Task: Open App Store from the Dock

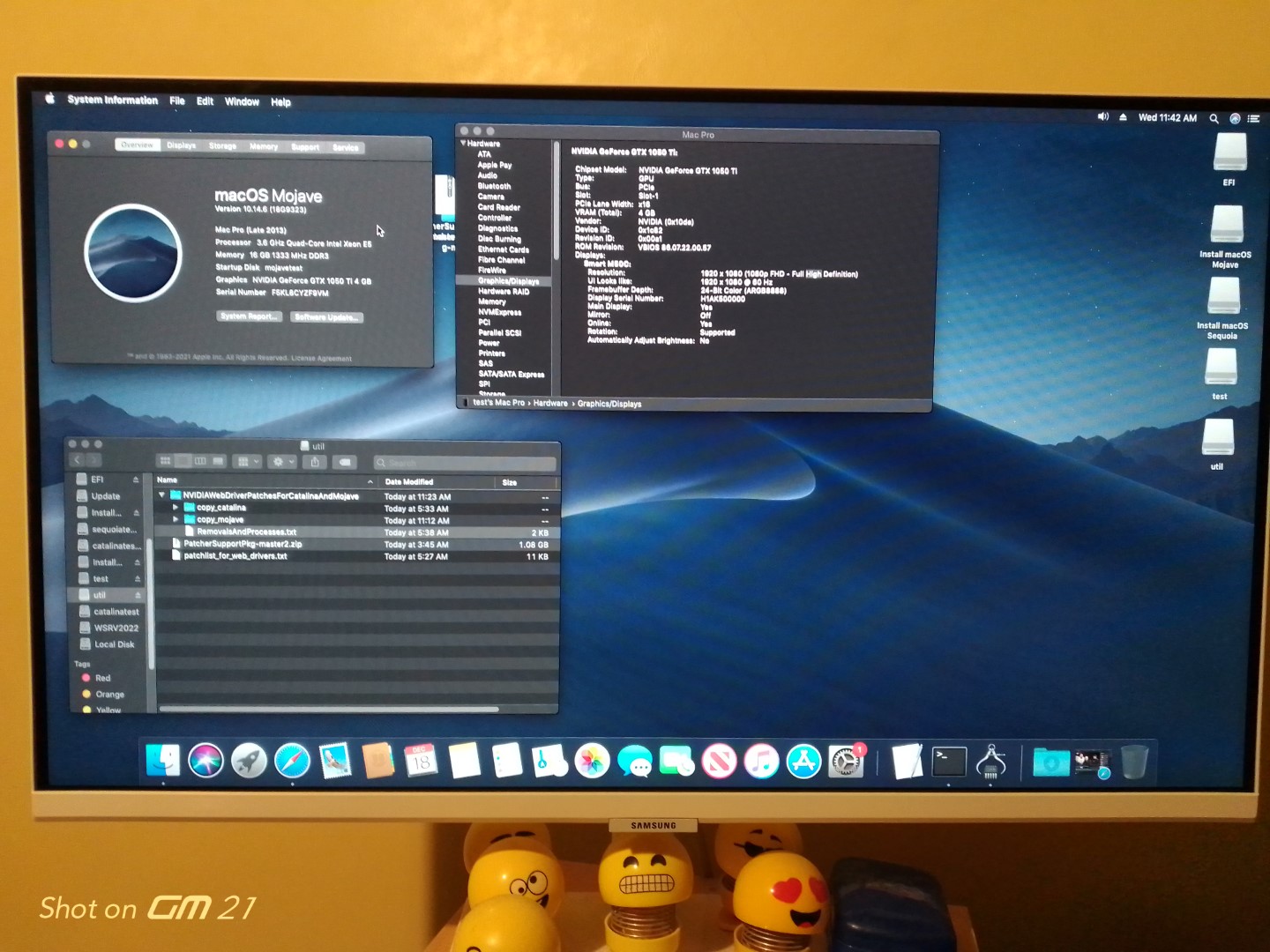Action: pos(803,761)
